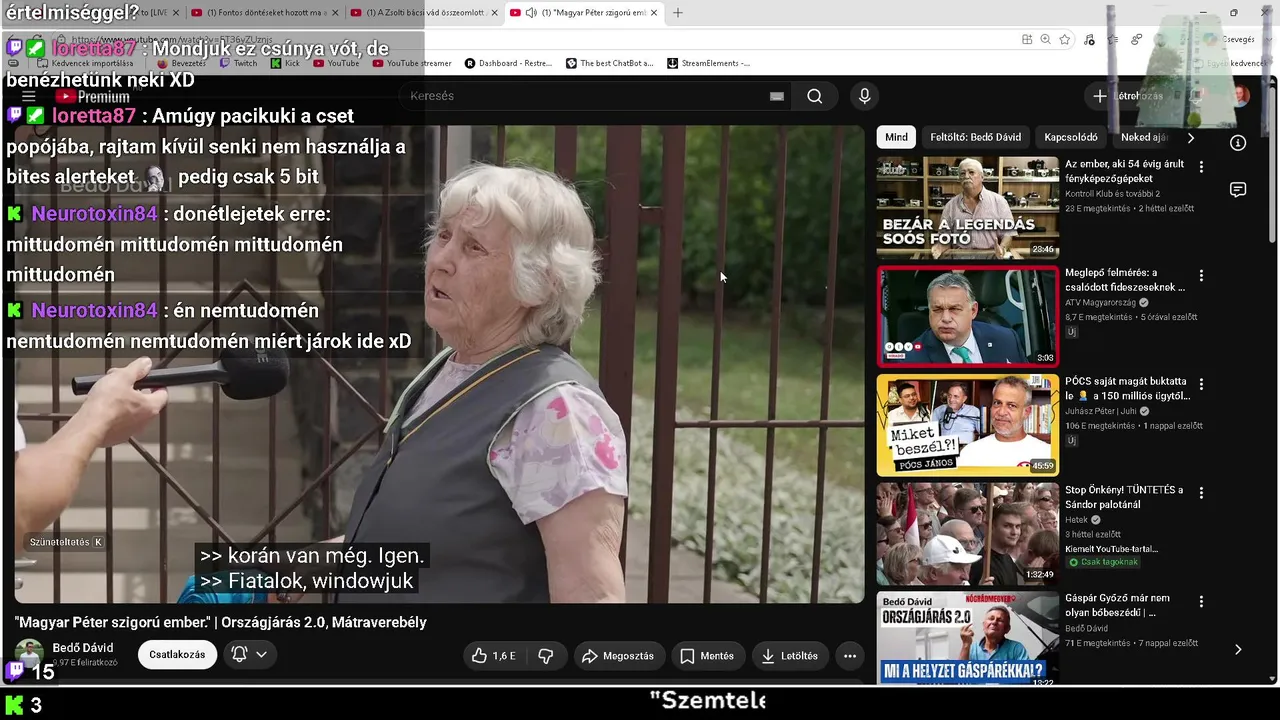Open the Soós Fotó video thumbnail
Screen dimensions: 1280x720
pos(968,208)
